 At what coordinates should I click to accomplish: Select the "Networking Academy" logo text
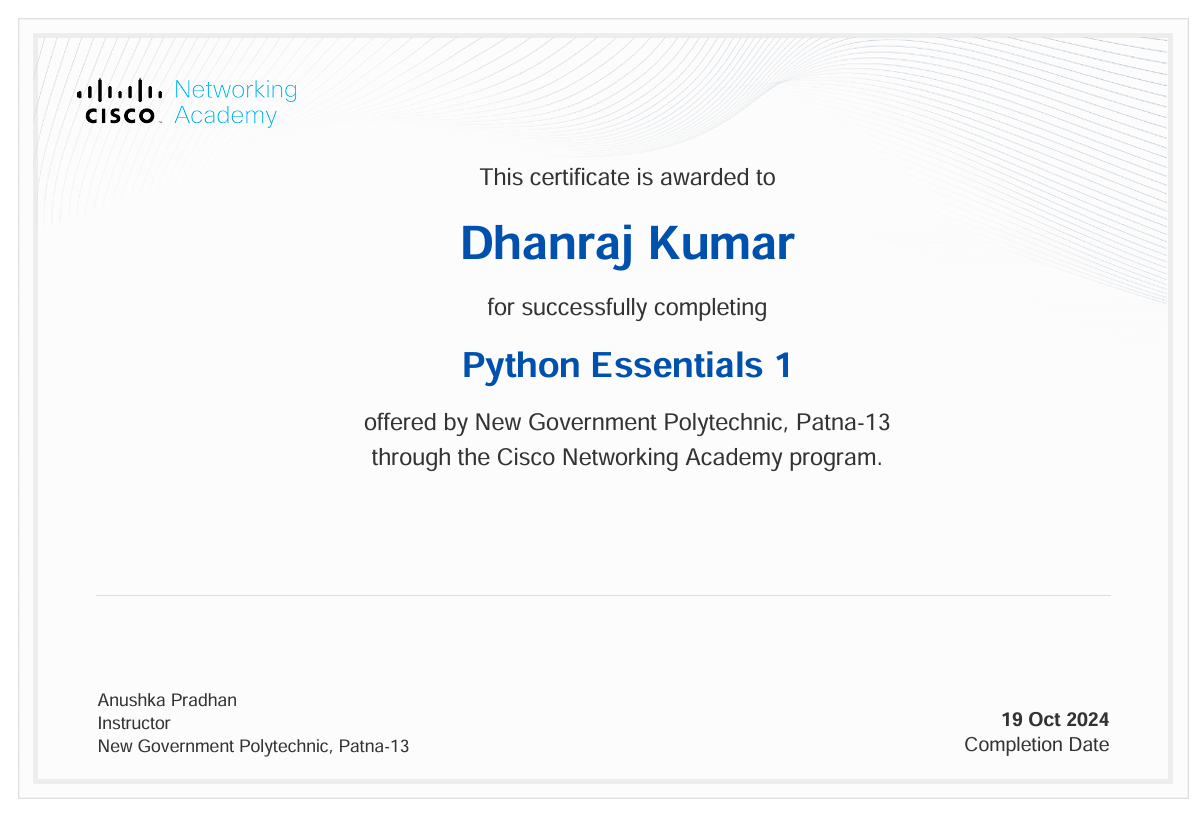235,102
